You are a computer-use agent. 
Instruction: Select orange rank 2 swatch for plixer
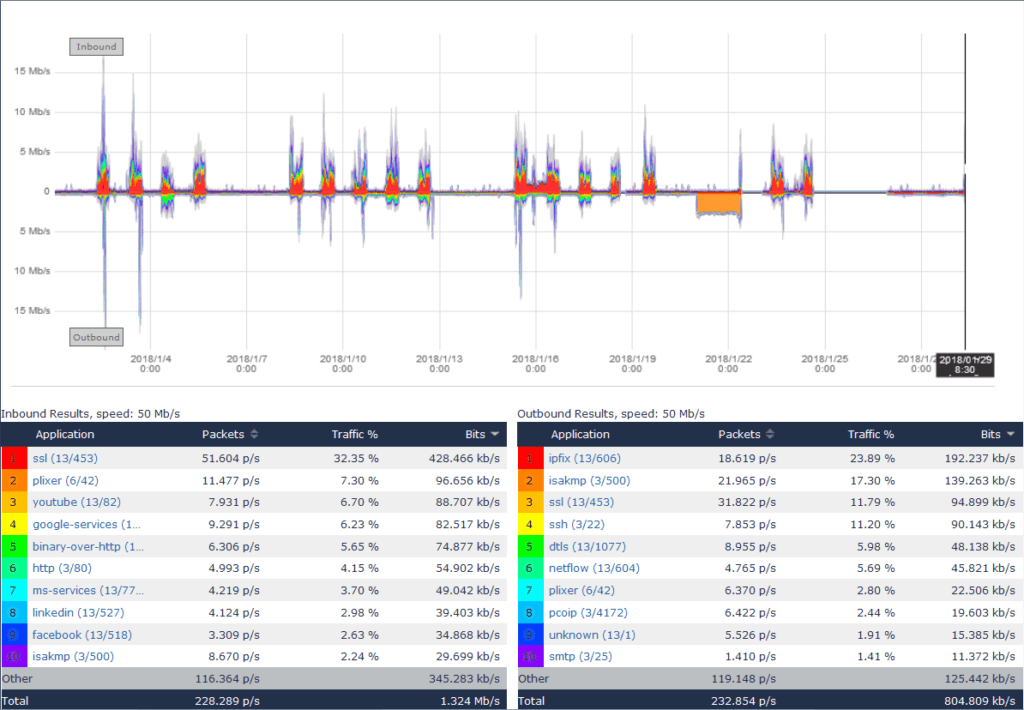tap(14, 481)
